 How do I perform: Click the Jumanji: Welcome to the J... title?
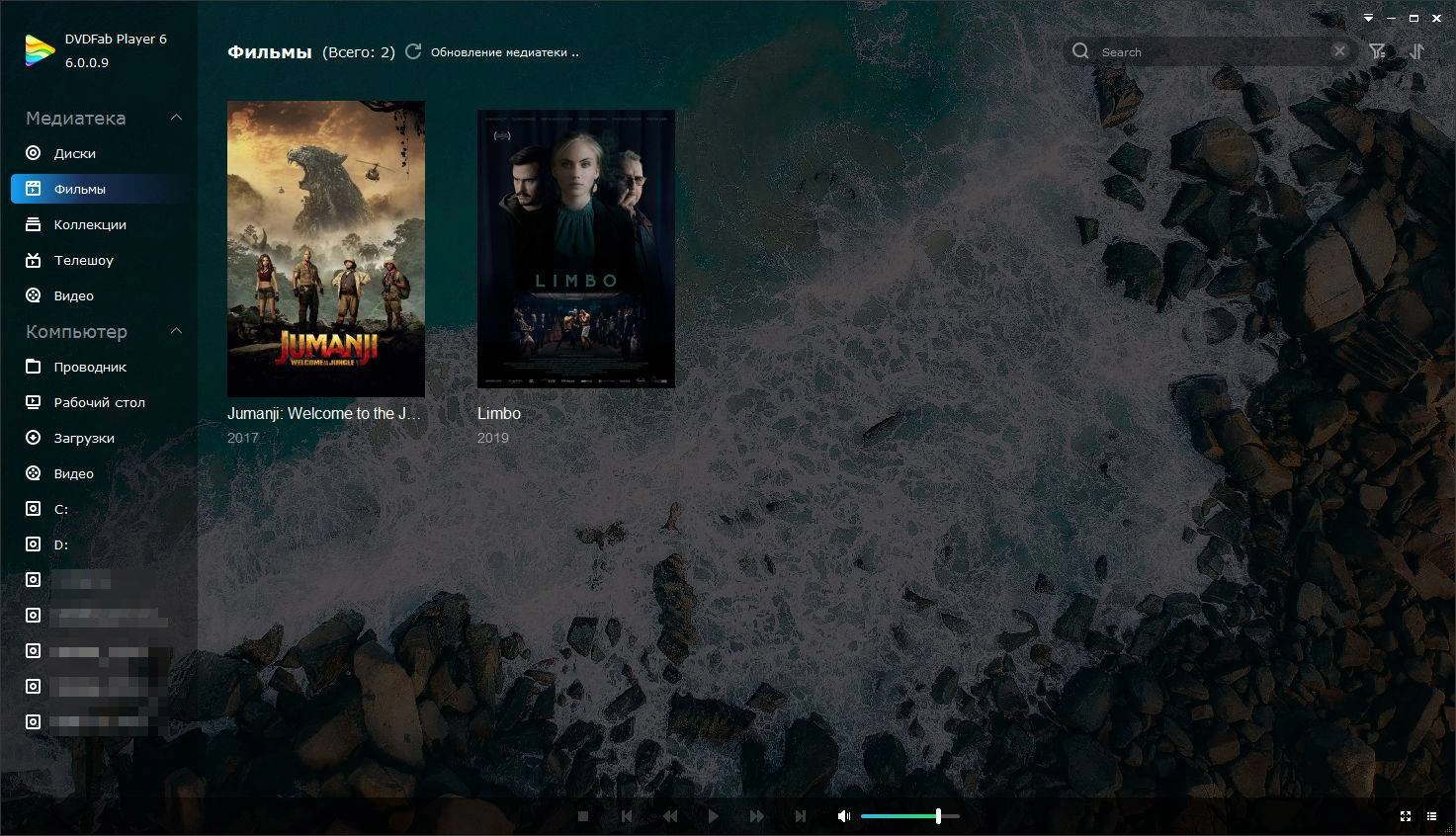tap(324, 413)
